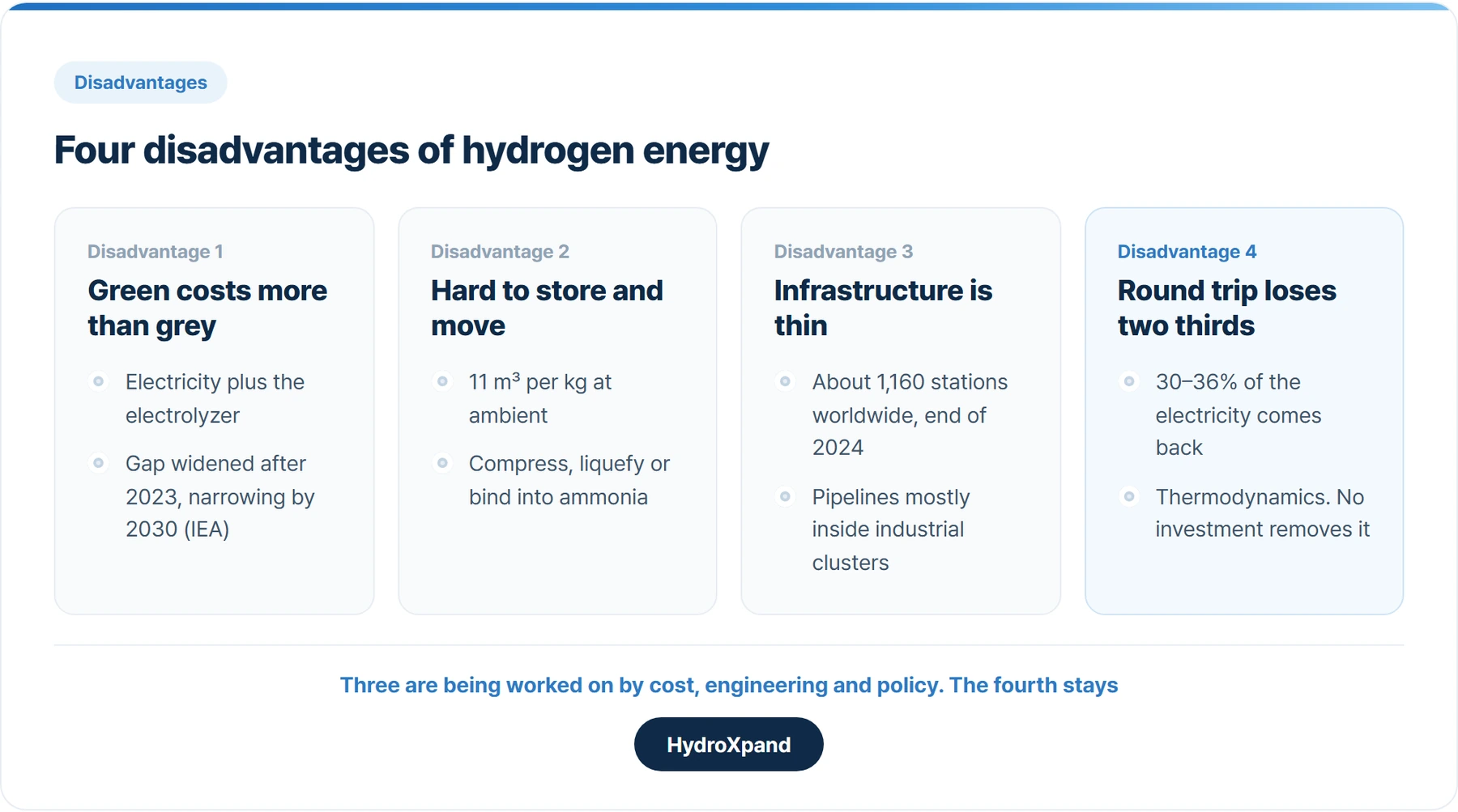This screenshot has width=1458, height=812.
Task: Click the "Disadvantage 1" label
Action: pyautogui.click(x=156, y=252)
